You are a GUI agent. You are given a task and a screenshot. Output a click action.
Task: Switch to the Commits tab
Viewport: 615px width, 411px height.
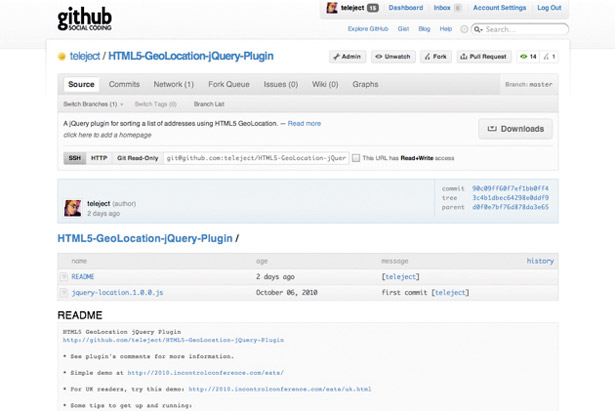point(124,84)
